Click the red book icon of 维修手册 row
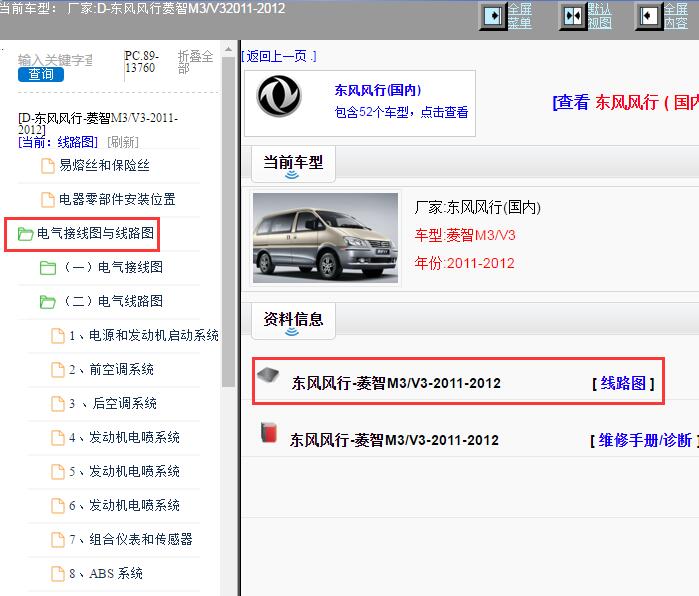The height and width of the screenshot is (596, 699). coord(269,432)
